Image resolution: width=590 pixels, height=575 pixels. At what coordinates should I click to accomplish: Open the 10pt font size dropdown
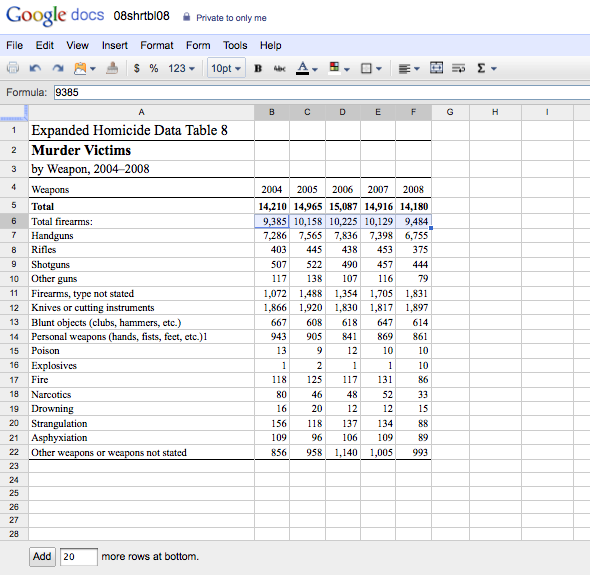tap(226, 68)
